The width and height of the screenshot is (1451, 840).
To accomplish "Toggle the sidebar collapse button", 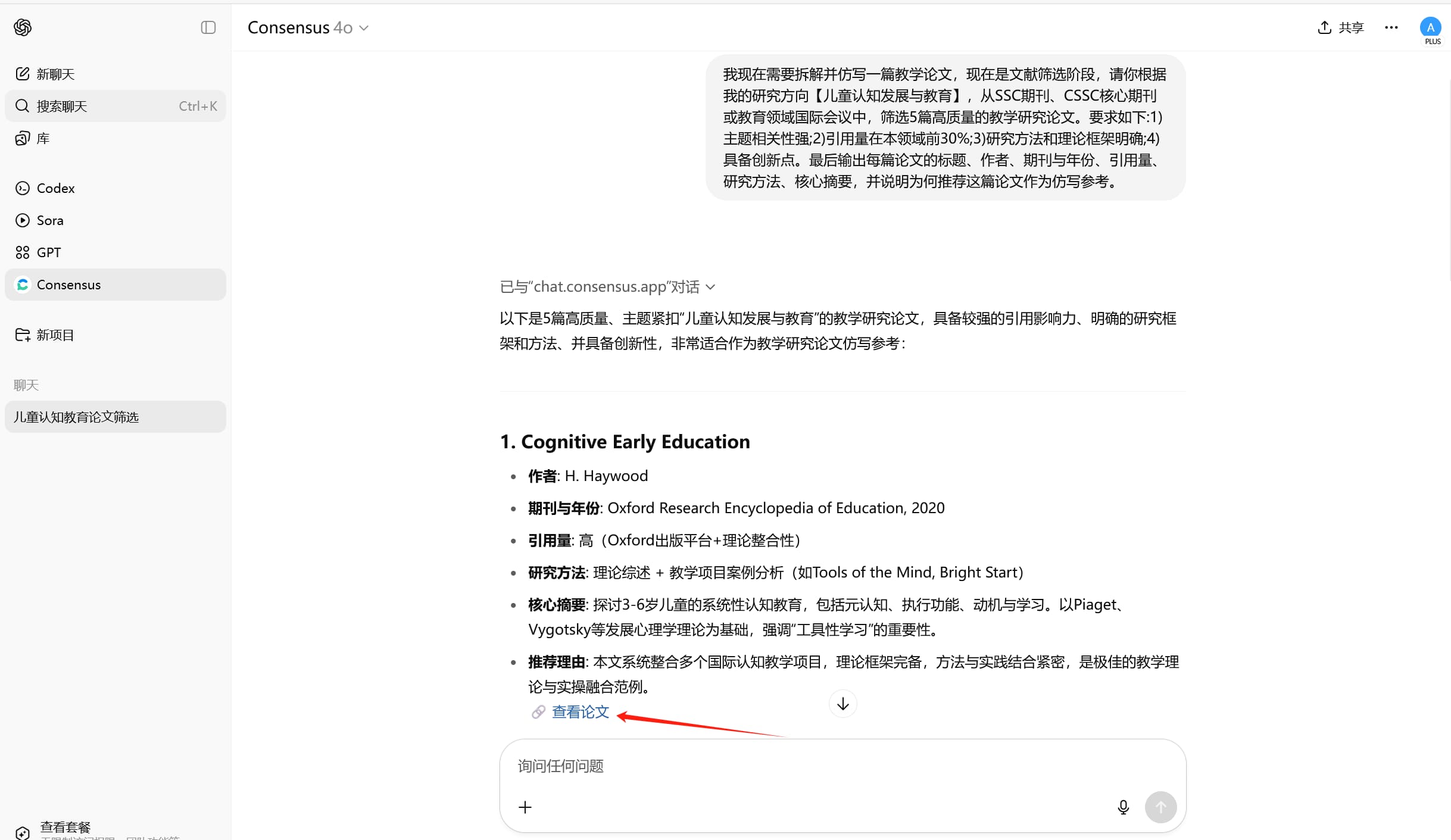I will pos(208,27).
